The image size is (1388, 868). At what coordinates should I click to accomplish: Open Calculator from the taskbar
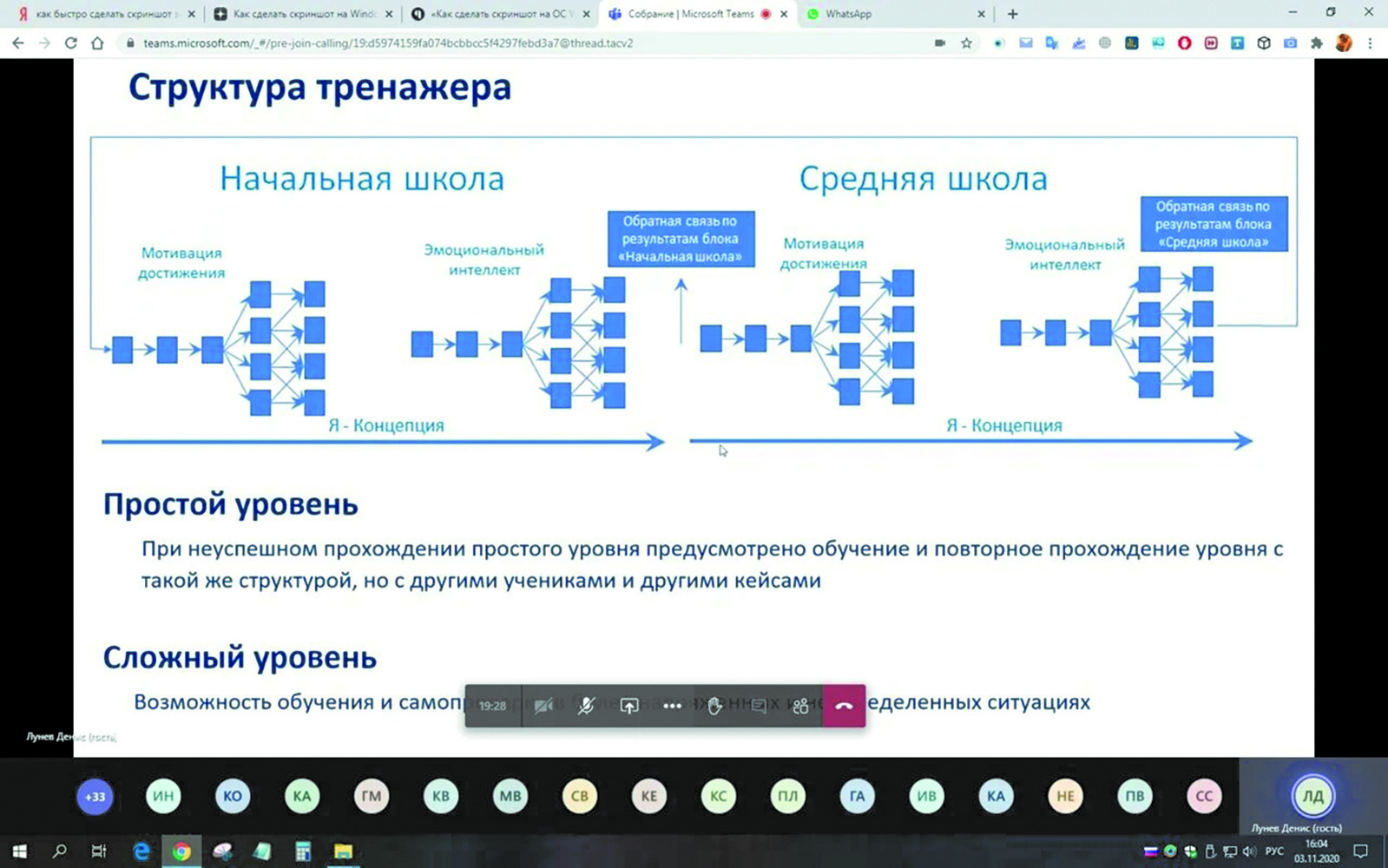pyautogui.click(x=303, y=852)
